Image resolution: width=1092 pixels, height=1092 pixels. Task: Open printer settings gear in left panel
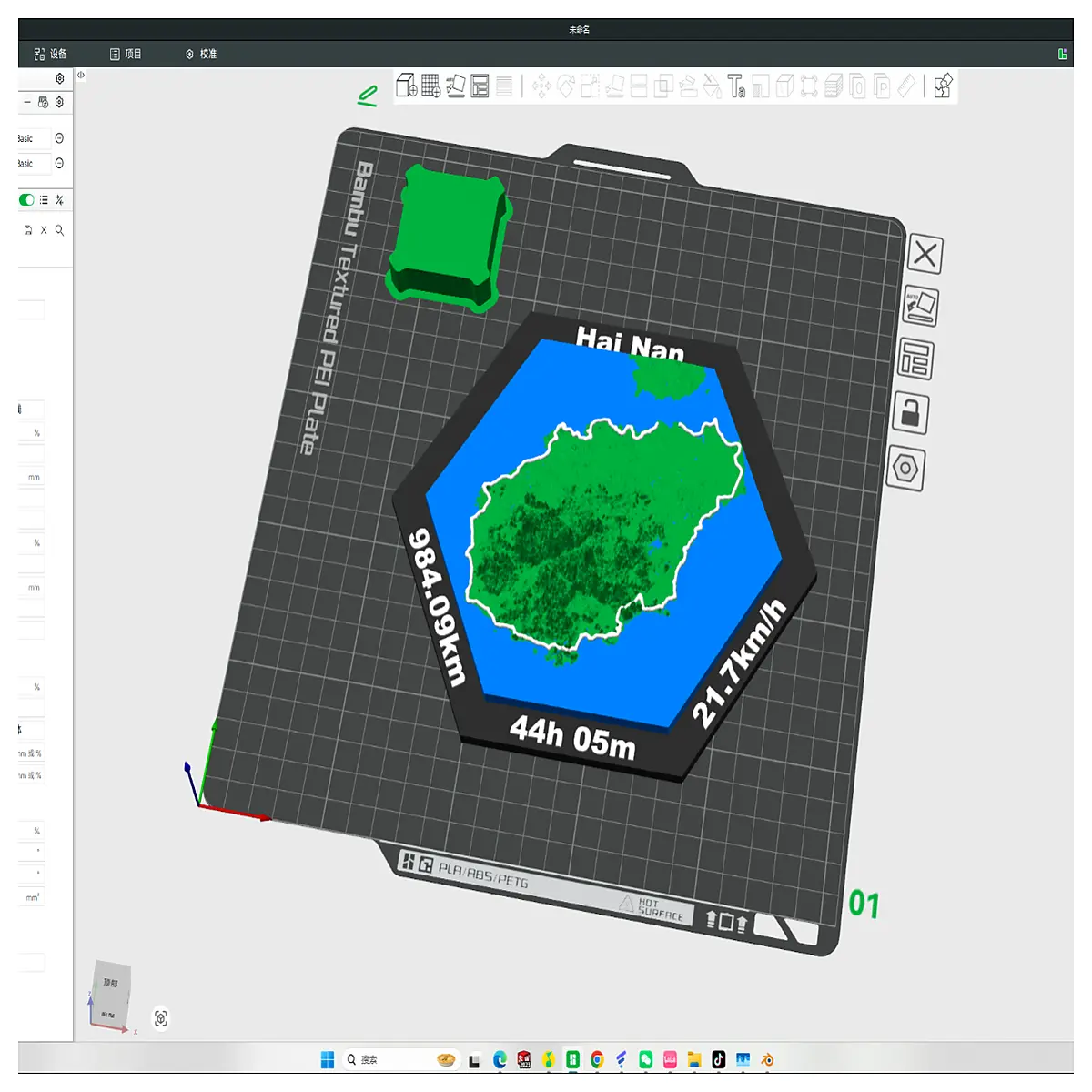tap(60, 79)
